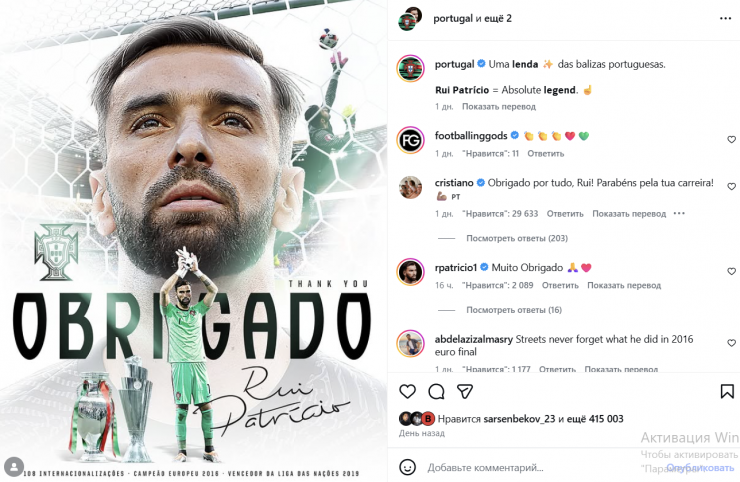Image resolution: width=740 pixels, height=482 pixels.
Task: Open post options three-dot menu
Action: (725, 18)
